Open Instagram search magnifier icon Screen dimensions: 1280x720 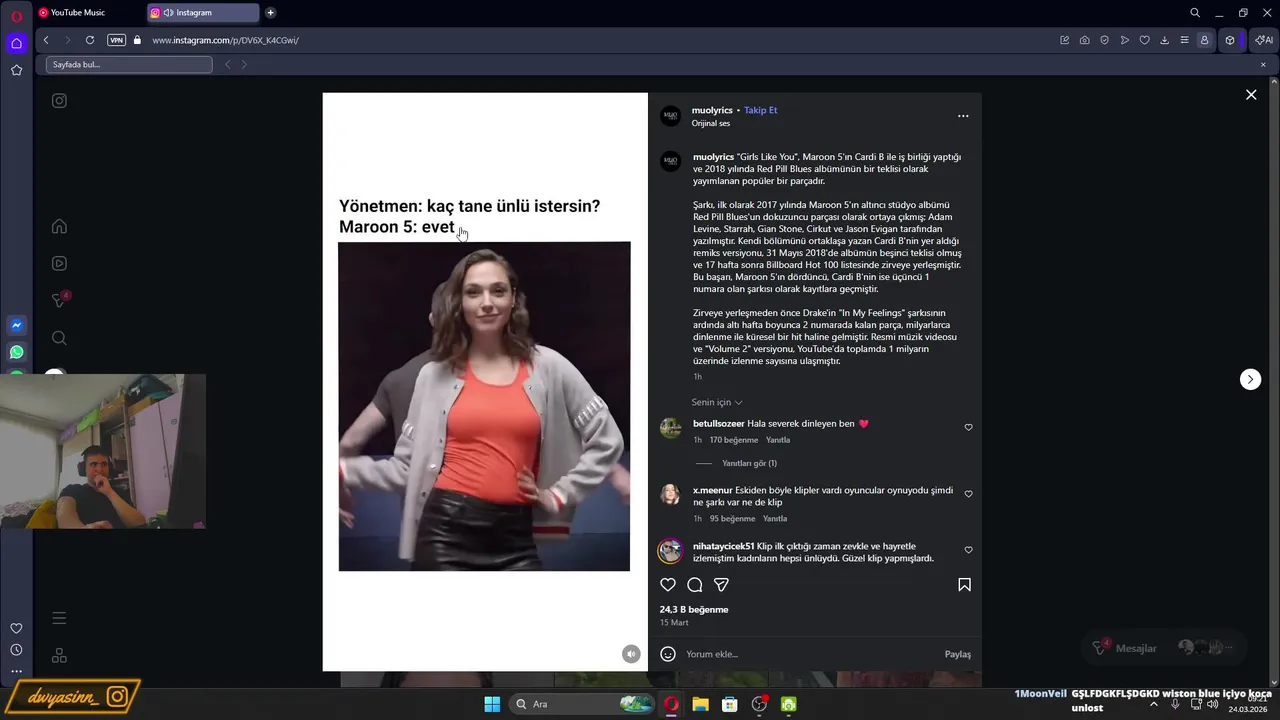[x=59, y=338]
